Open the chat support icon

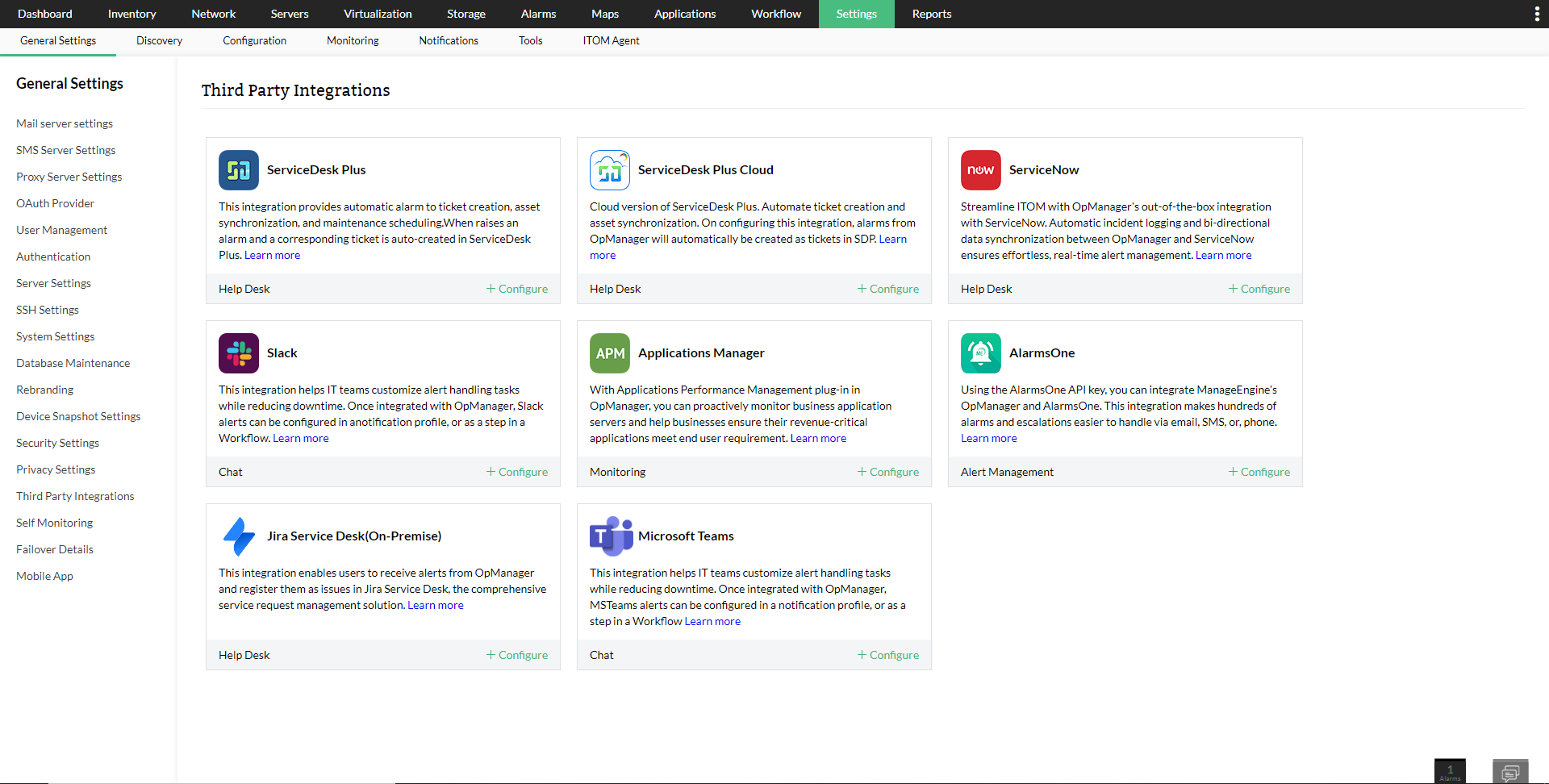1510,772
